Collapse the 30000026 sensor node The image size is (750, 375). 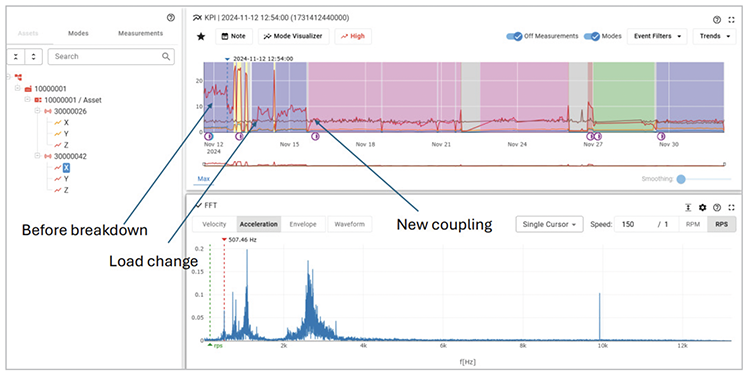point(37,111)
